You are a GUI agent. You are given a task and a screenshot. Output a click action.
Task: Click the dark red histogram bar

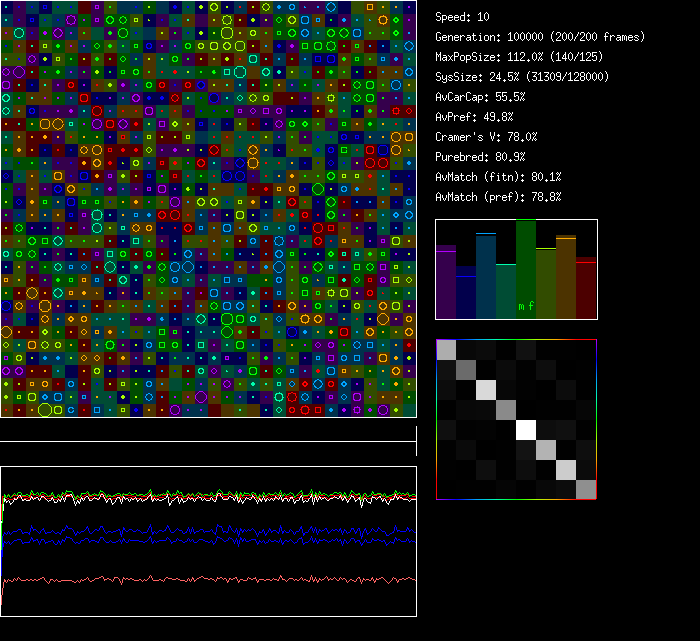pos(586,290)
